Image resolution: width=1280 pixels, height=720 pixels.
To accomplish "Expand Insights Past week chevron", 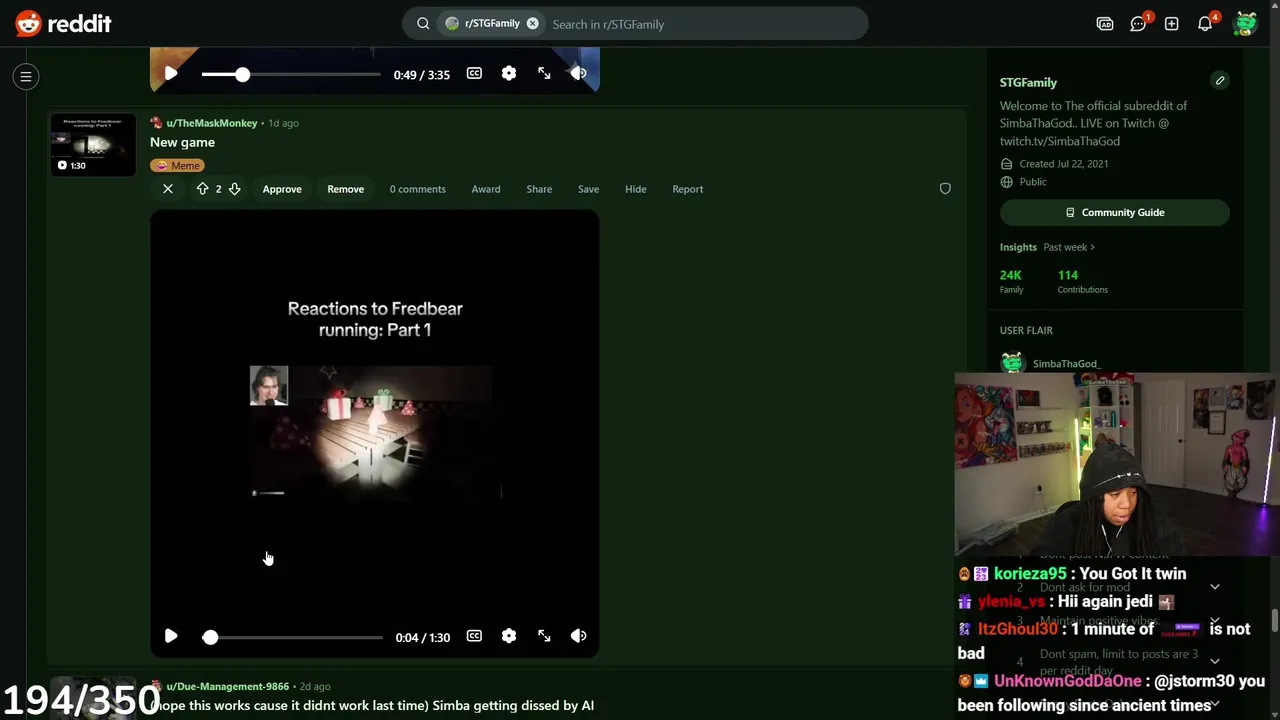I will pyautogui.click(x=1092, y=247).
